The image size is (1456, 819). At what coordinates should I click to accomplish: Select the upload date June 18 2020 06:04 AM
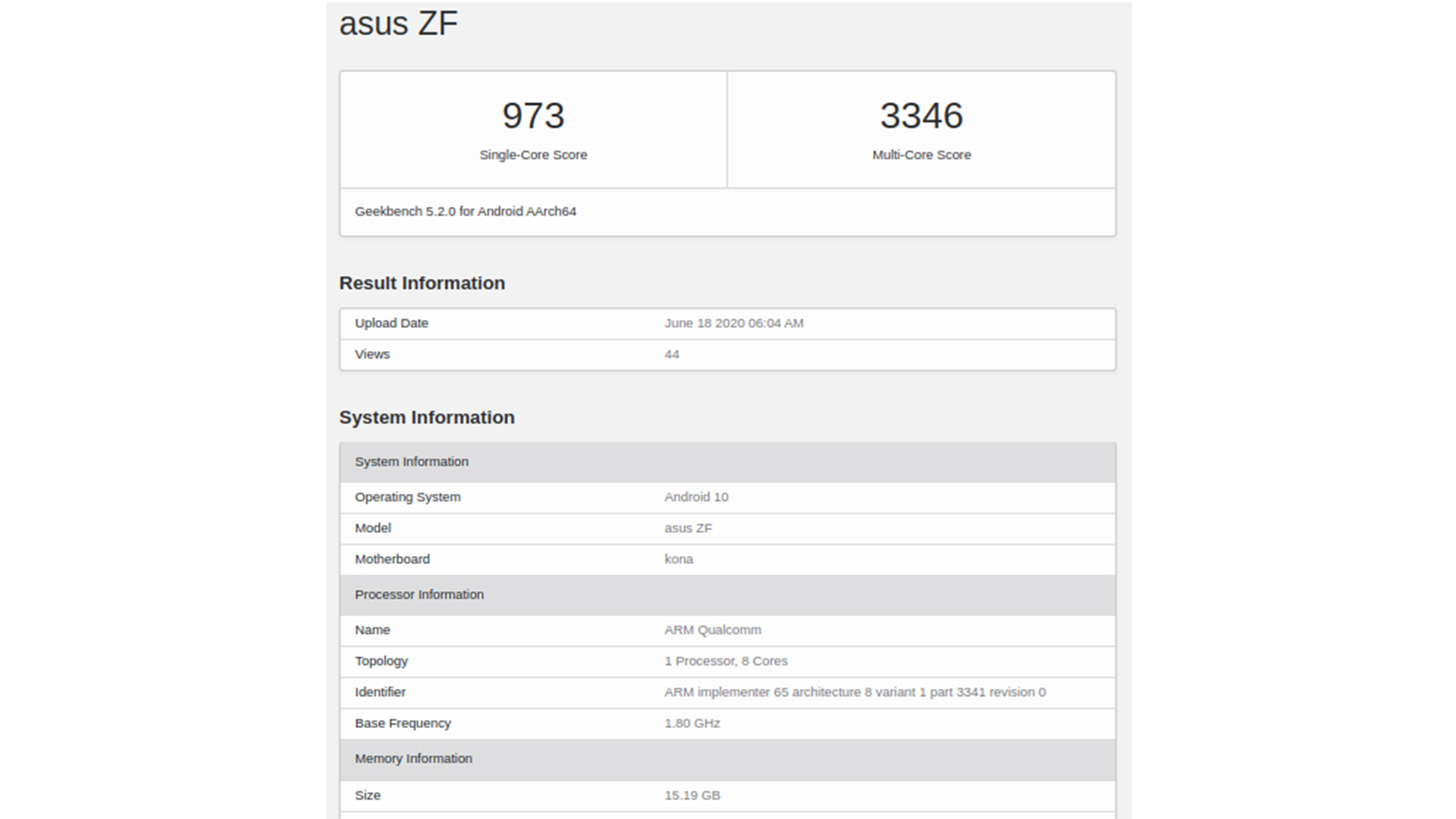[734, 323]
